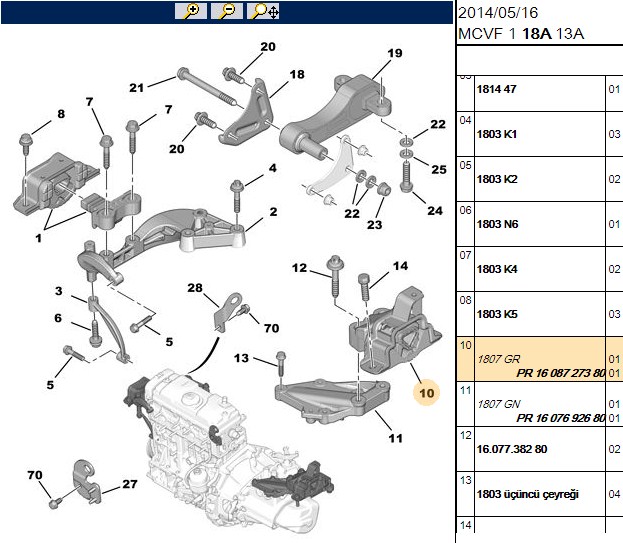Click callout number 8 on the diagram
This screenshot has width=623, height=543.
click(x=61, y=114)
